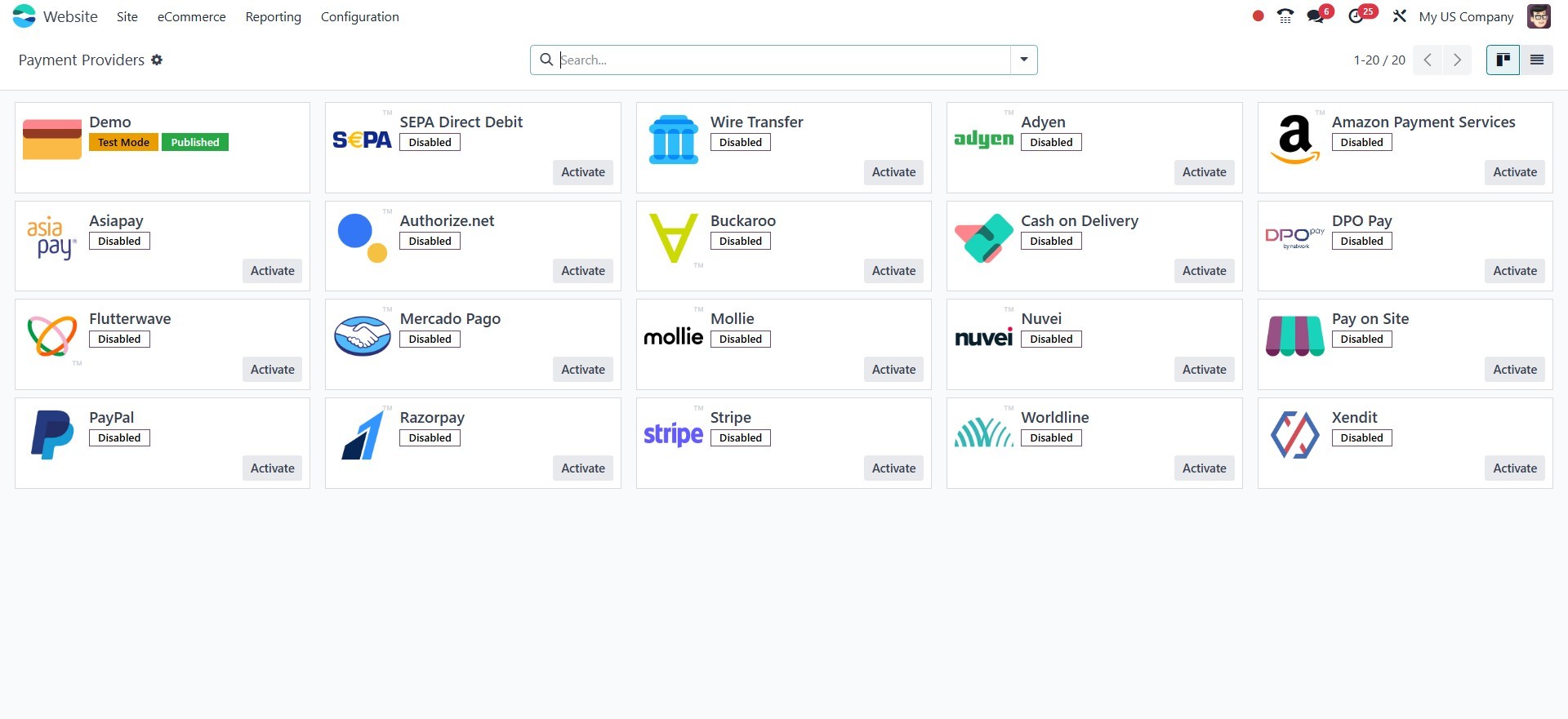This screenshot has width=1568, height=719.
Task: Click the Cash on Delivery icon
Action: [x=984, y=238]
